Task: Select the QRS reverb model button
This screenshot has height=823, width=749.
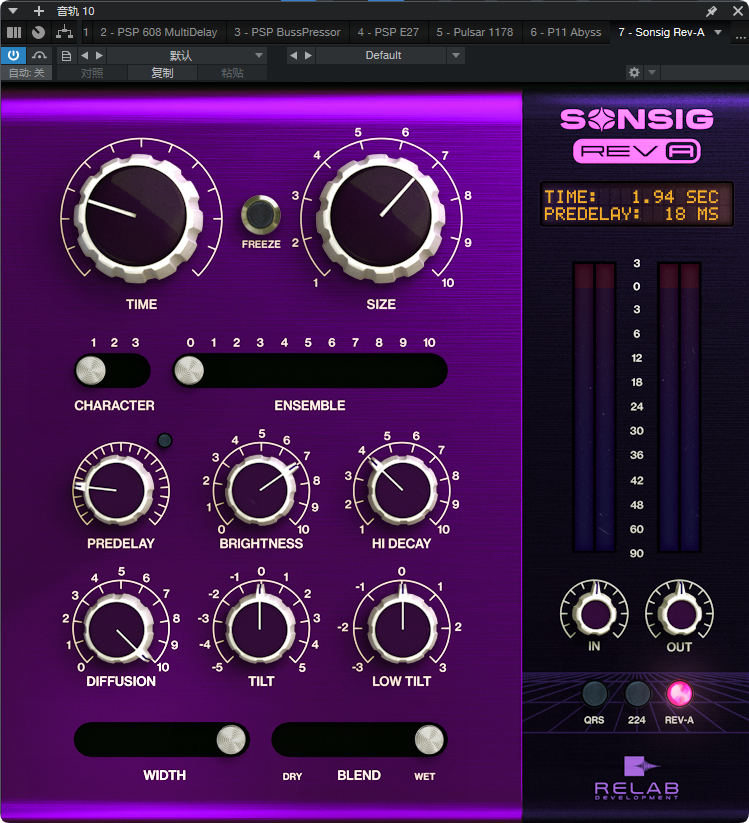Action: coord(594,693)
